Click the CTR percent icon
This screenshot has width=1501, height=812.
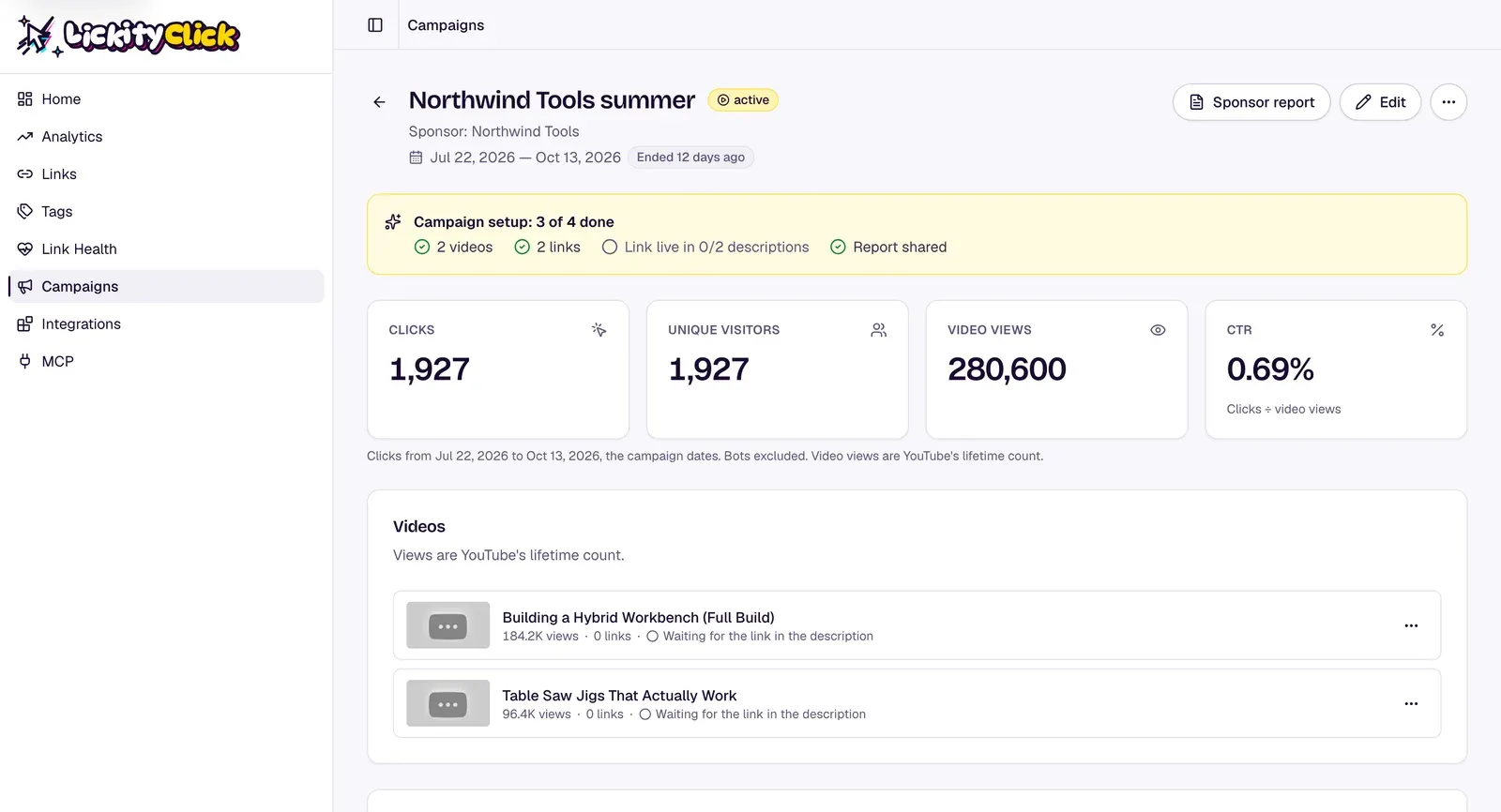tap(1437, 330)
